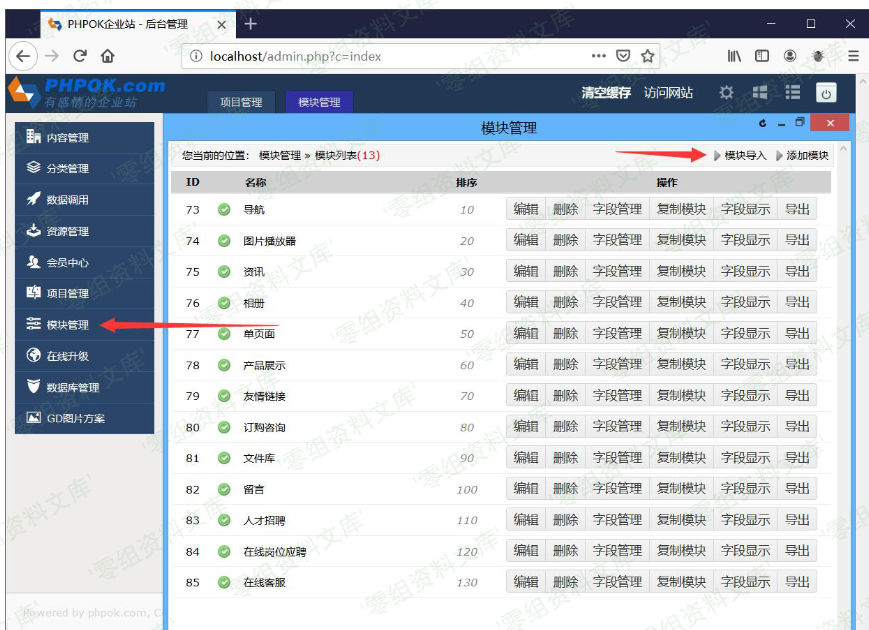Click the list view icon in header
The width and height of the screenshot is (869, 630).
pos(792,92)
